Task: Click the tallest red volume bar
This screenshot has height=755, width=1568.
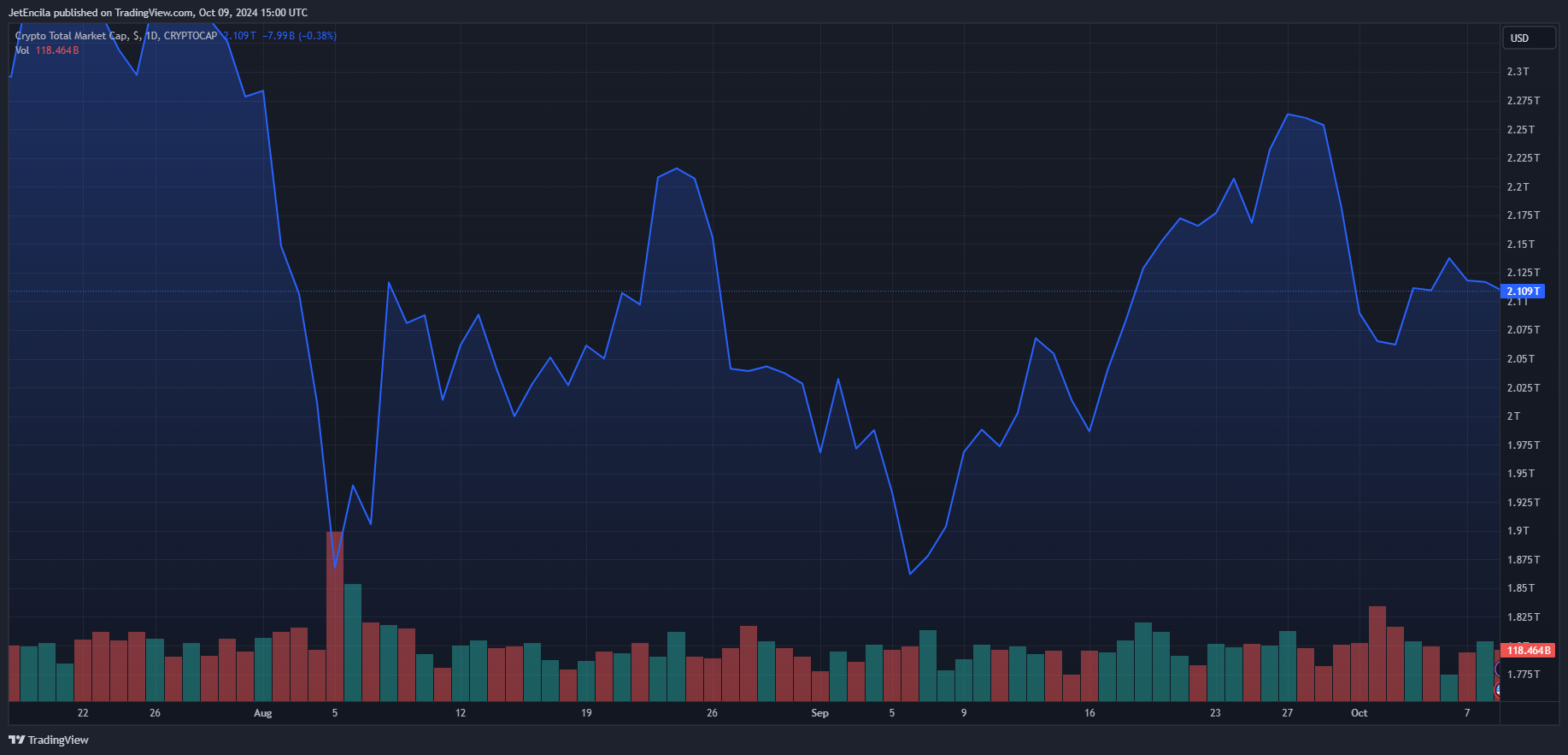Action: pos(334,616)
